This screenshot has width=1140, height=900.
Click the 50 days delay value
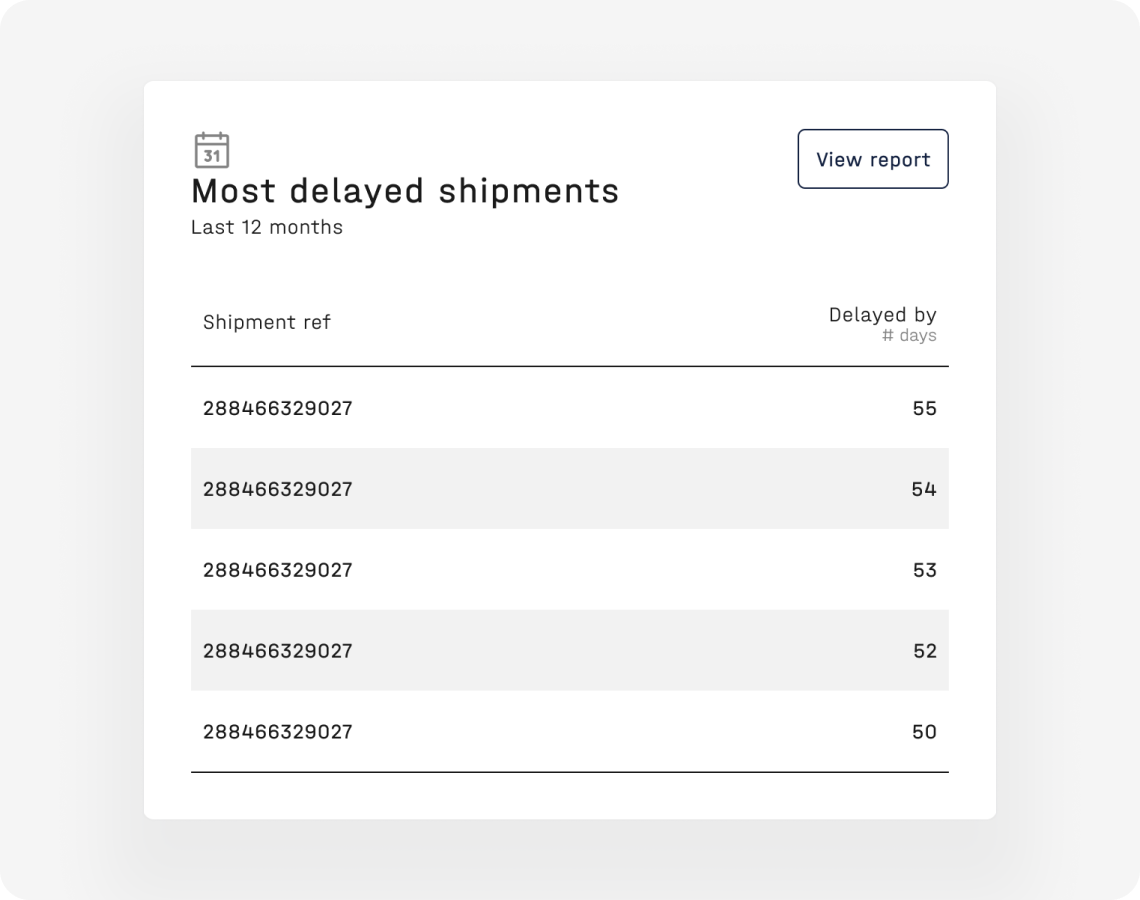[924, 731]
